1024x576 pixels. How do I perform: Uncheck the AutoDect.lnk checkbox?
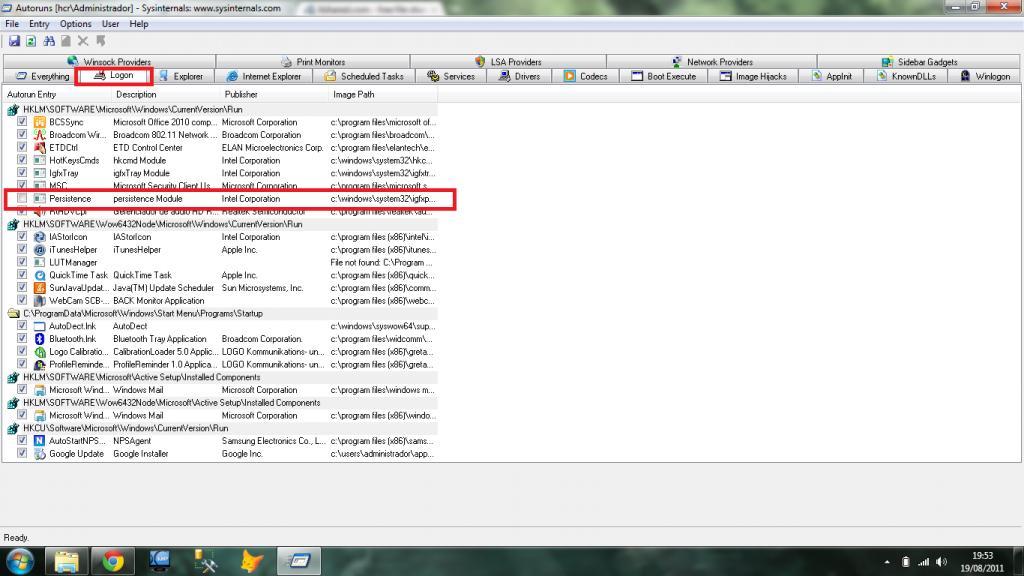pos(22,326)
